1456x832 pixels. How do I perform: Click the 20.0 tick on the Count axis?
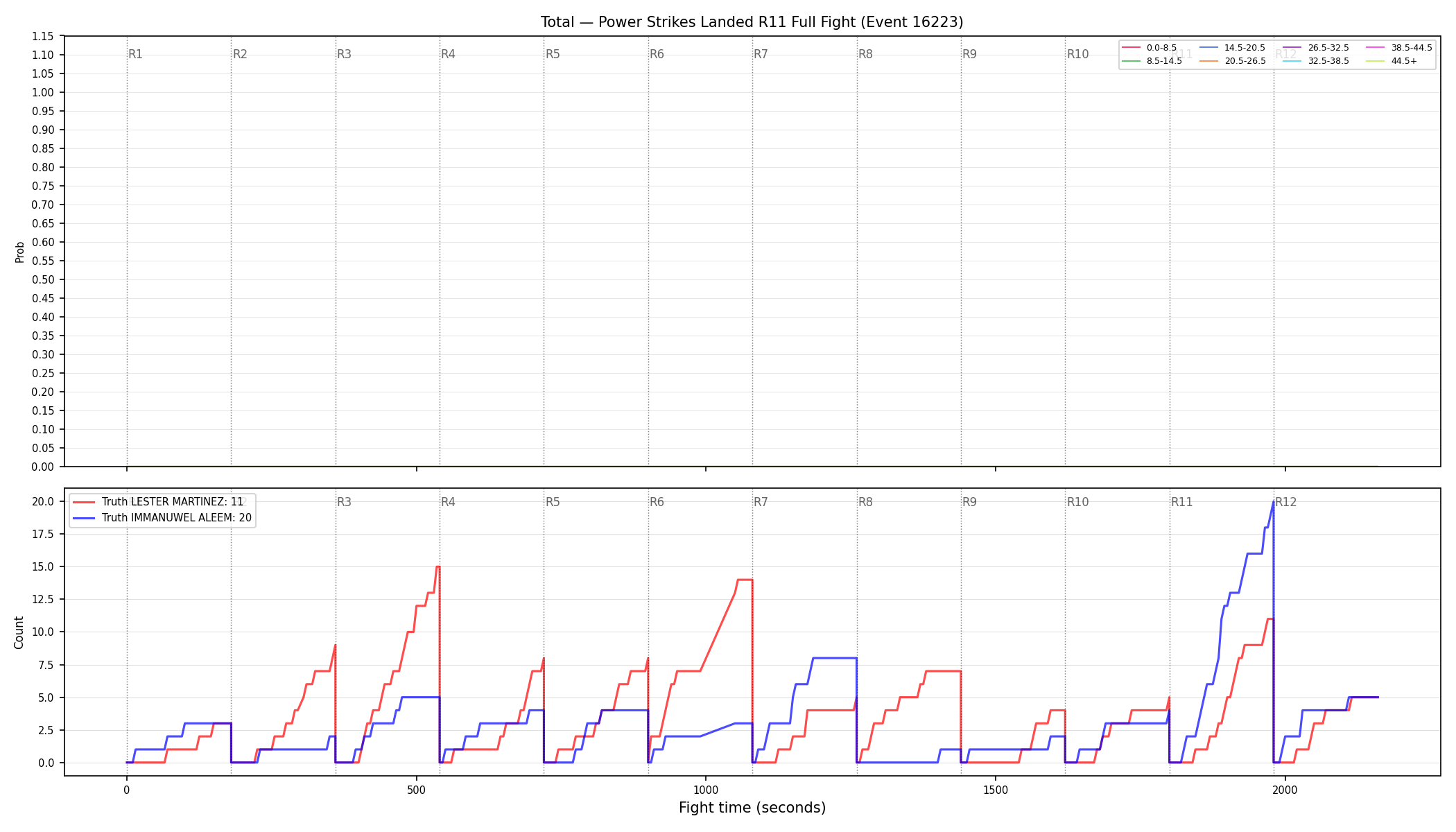(43, 501)
